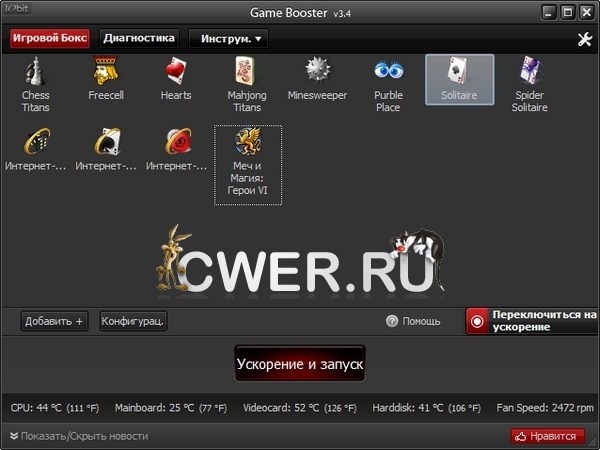The height and width of the screenshot is (450, 600).
Task: Pick the Minesweeper mine icon
Action: click(318, 70)
